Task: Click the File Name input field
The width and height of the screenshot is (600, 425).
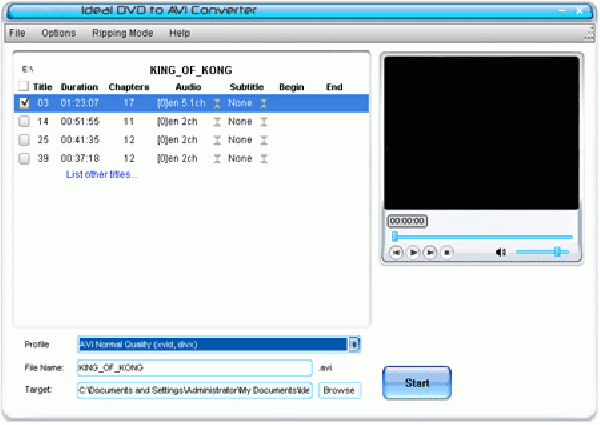Action: 194,368
